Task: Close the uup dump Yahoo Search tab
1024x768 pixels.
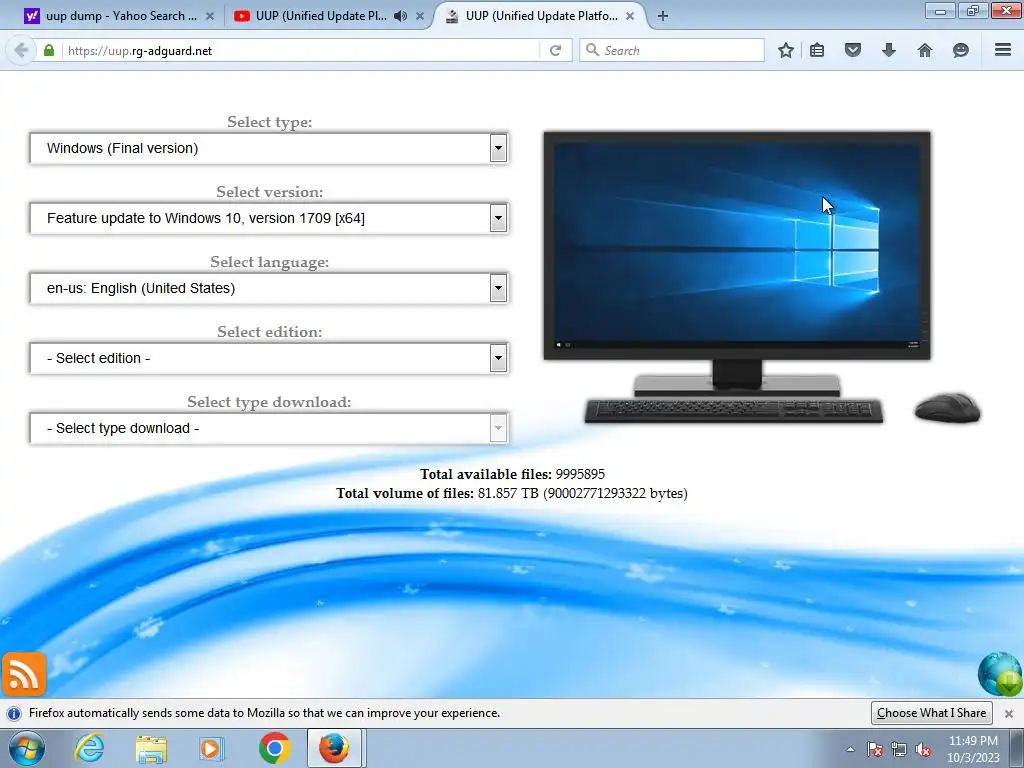Action: (x=210, y=16)
